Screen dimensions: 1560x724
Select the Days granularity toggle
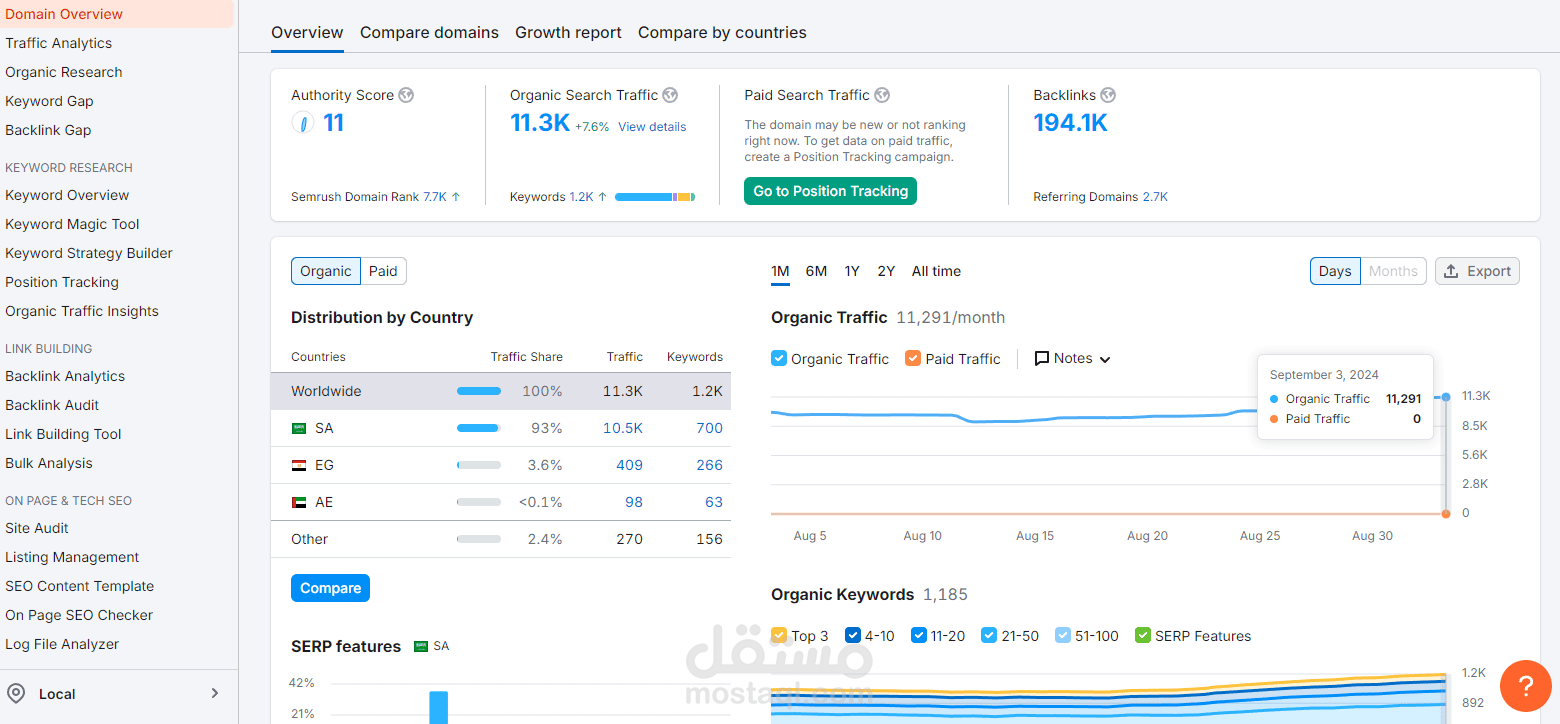1335,271
